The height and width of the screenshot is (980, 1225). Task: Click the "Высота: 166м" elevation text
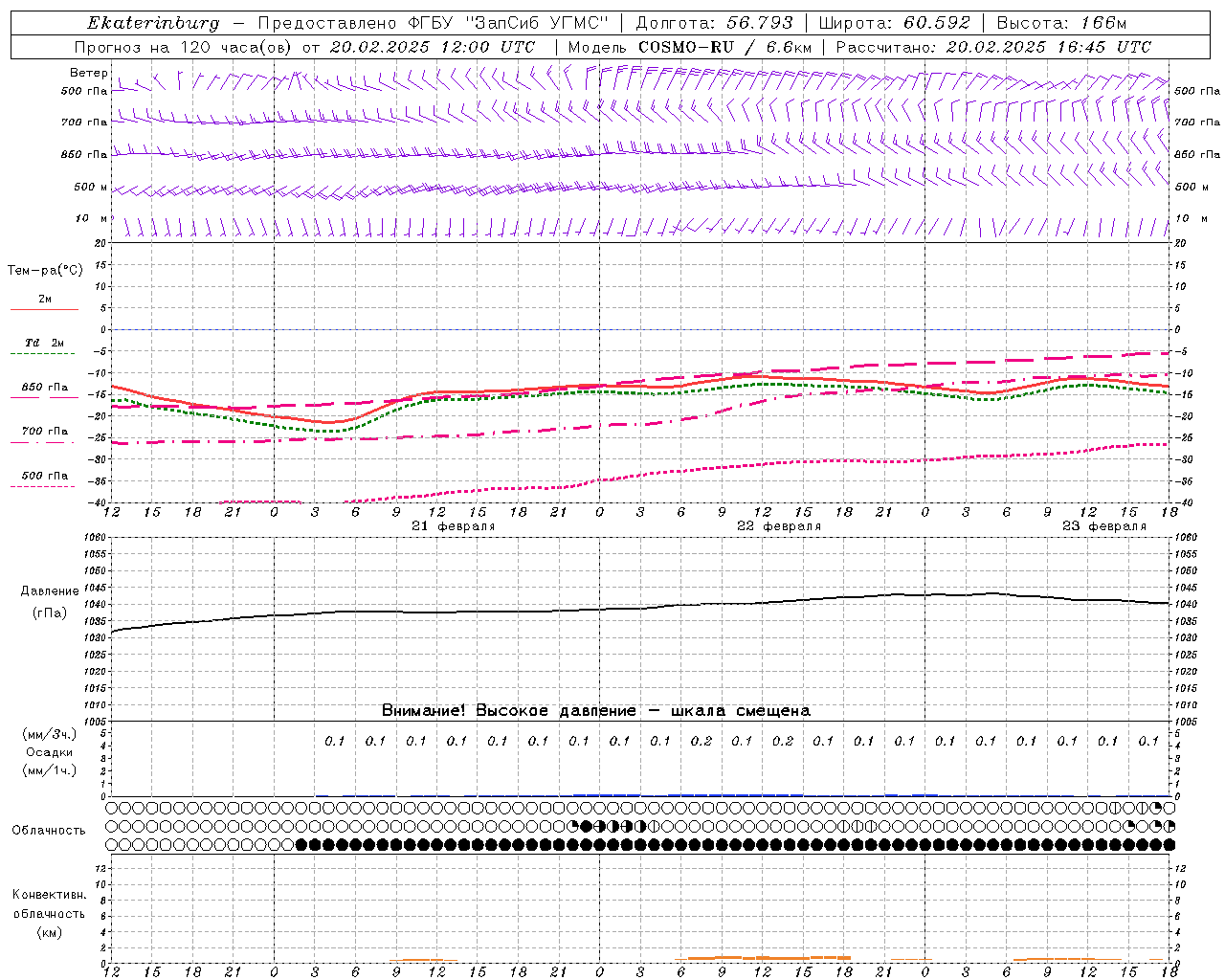(1061, 23)
